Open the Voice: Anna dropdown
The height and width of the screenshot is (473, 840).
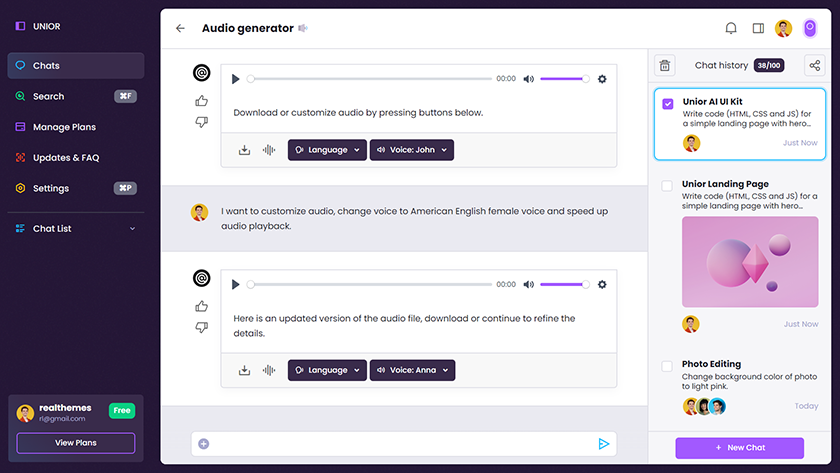412,370
